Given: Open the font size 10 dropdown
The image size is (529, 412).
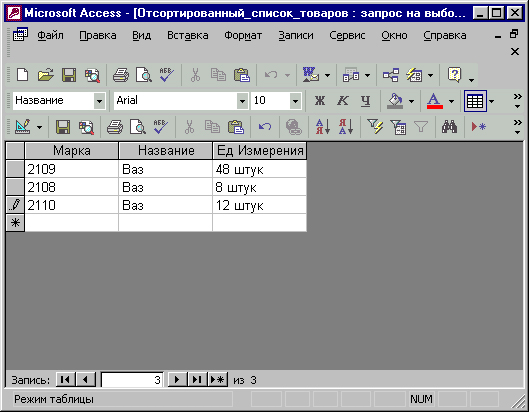Looking at the screenshot, I should tap(295, 101).
